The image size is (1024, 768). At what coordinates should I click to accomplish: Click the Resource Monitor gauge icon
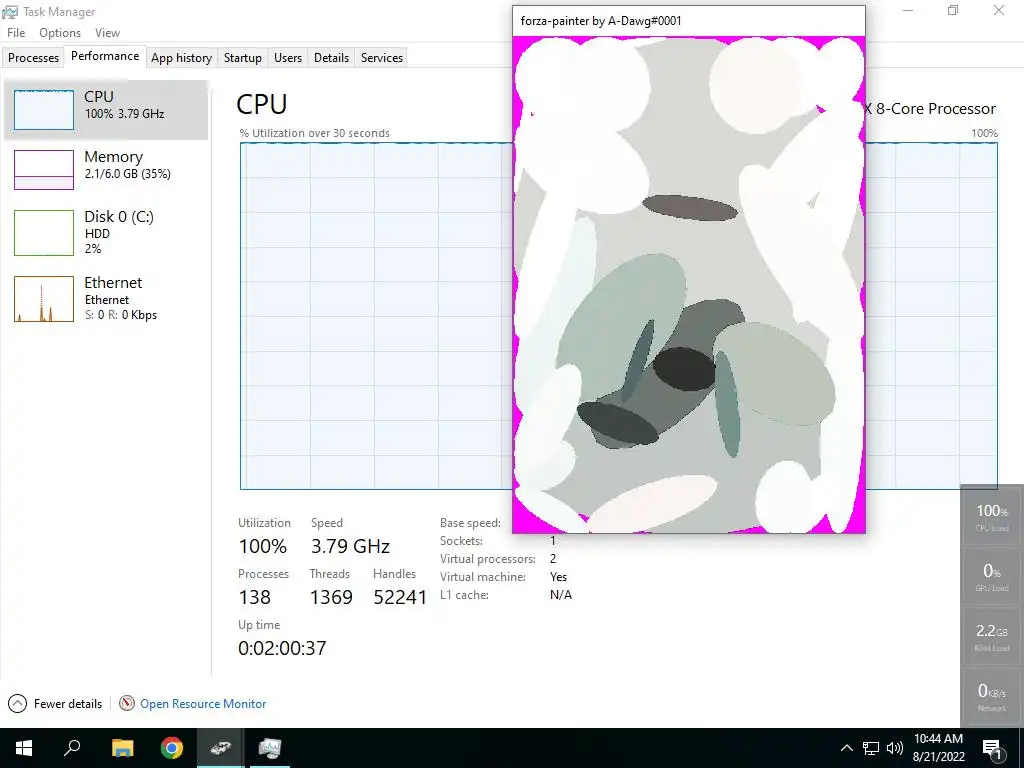(x=127, y=703)
